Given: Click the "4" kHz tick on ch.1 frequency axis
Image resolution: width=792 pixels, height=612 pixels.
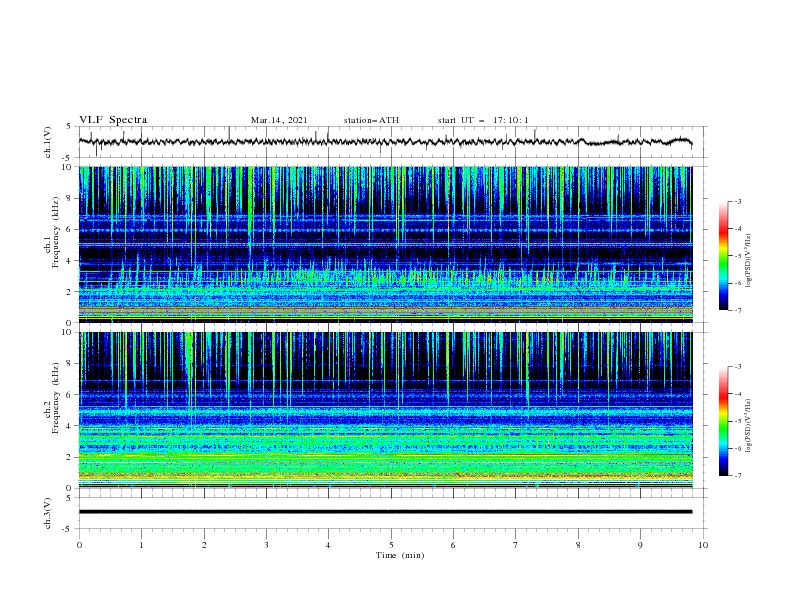Looking at the screenshot, I should 69,261.
